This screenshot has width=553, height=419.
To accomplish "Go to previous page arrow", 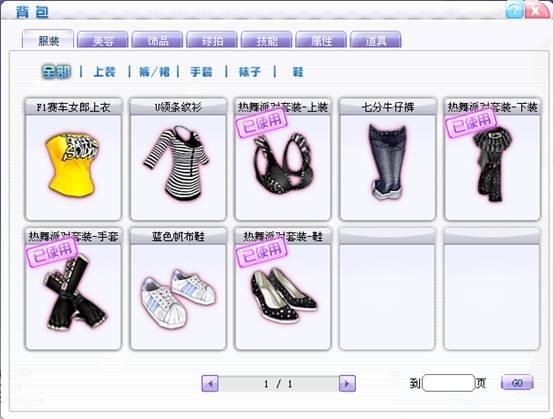I will pyautogui.click(x=210, y=383).
